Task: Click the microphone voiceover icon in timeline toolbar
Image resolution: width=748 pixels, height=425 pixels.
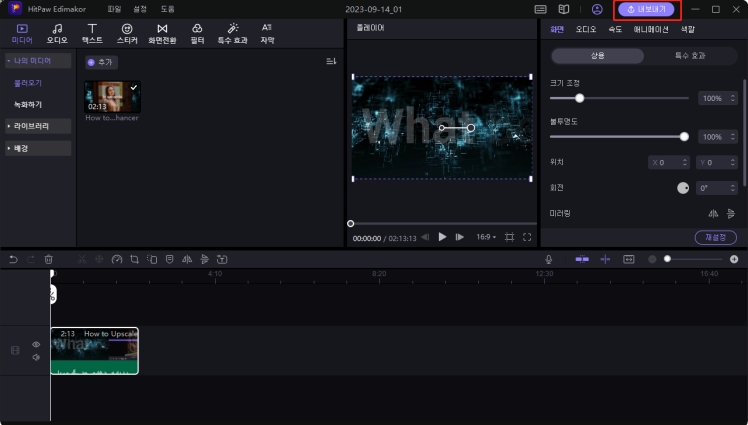Action: click(547, 259)
